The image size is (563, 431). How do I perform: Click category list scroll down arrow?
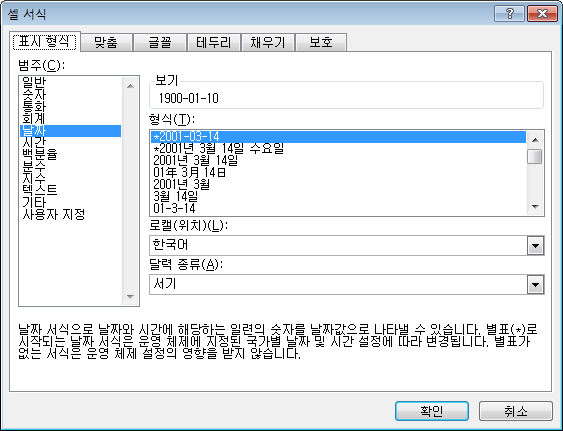(130, 297)
